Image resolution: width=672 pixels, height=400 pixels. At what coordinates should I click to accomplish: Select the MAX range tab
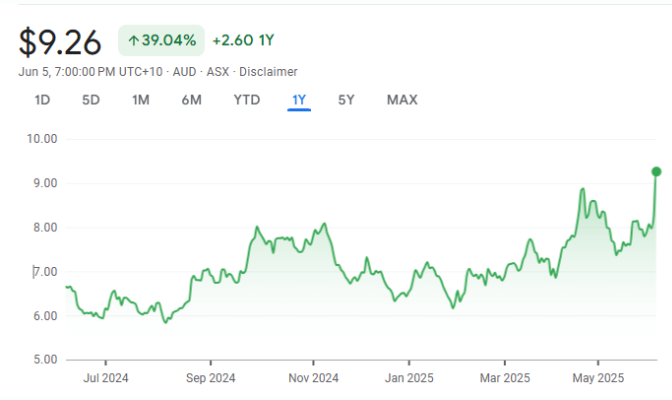point(402,100)
